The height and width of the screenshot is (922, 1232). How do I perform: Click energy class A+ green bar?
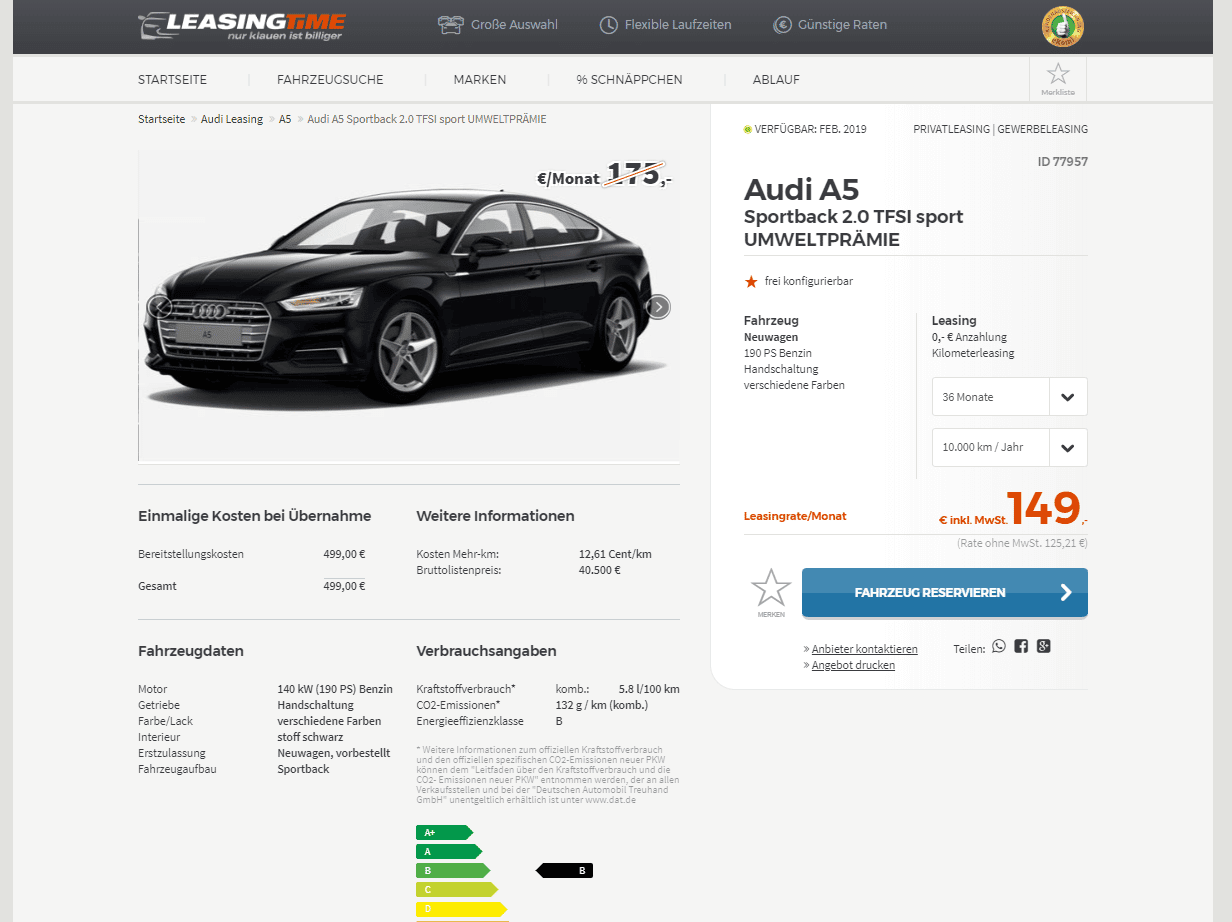pyautogui.click(x=443, y=832)
